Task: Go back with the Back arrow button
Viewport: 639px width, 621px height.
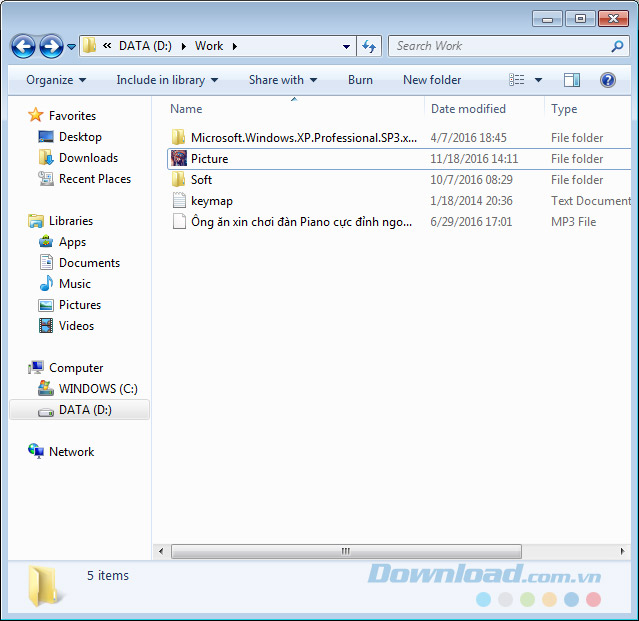Action: point(23,46)
